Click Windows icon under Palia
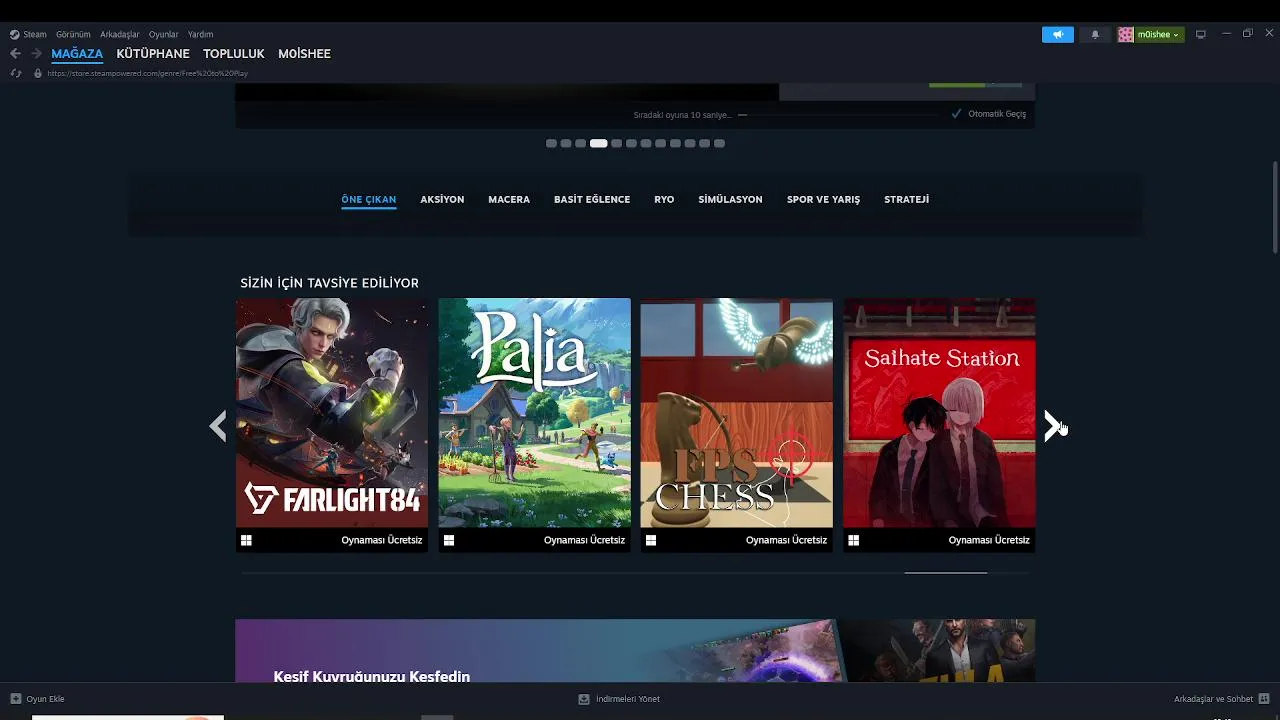 coord(449,540)
